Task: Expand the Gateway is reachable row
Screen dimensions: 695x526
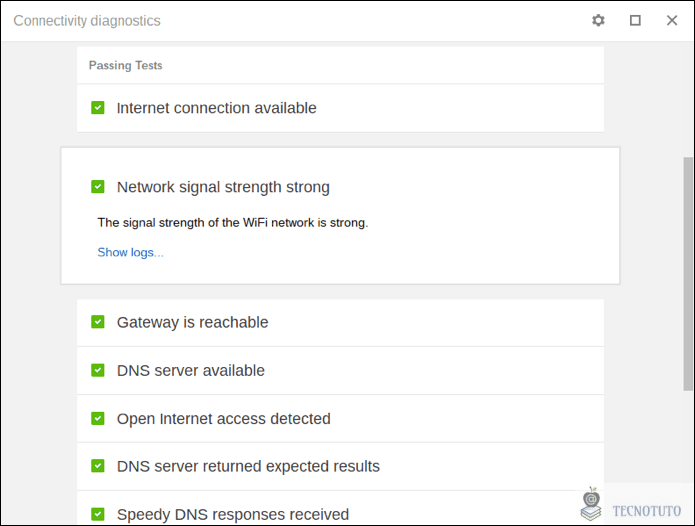Action: click(x=340, y=323)
